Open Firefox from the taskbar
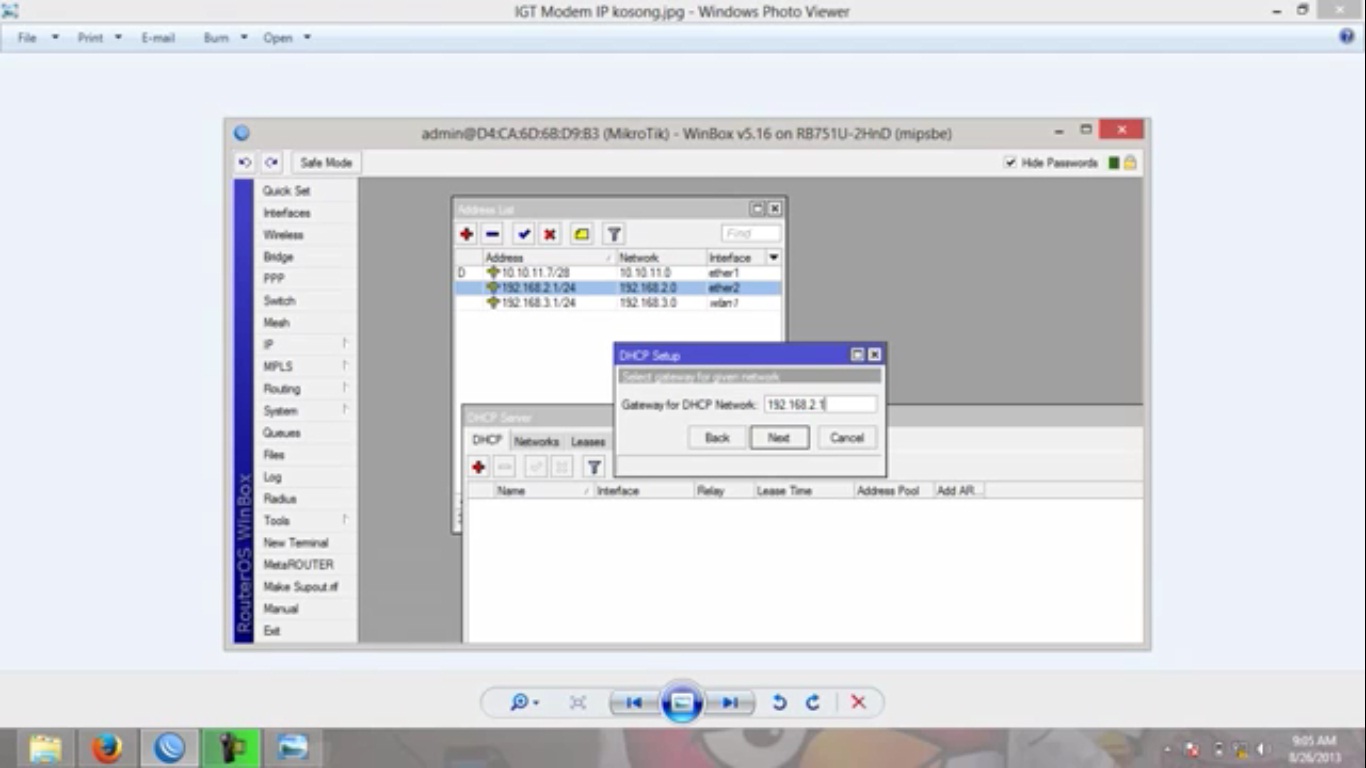This screenshot has height=768, width=1366. (x=107, y=748)
